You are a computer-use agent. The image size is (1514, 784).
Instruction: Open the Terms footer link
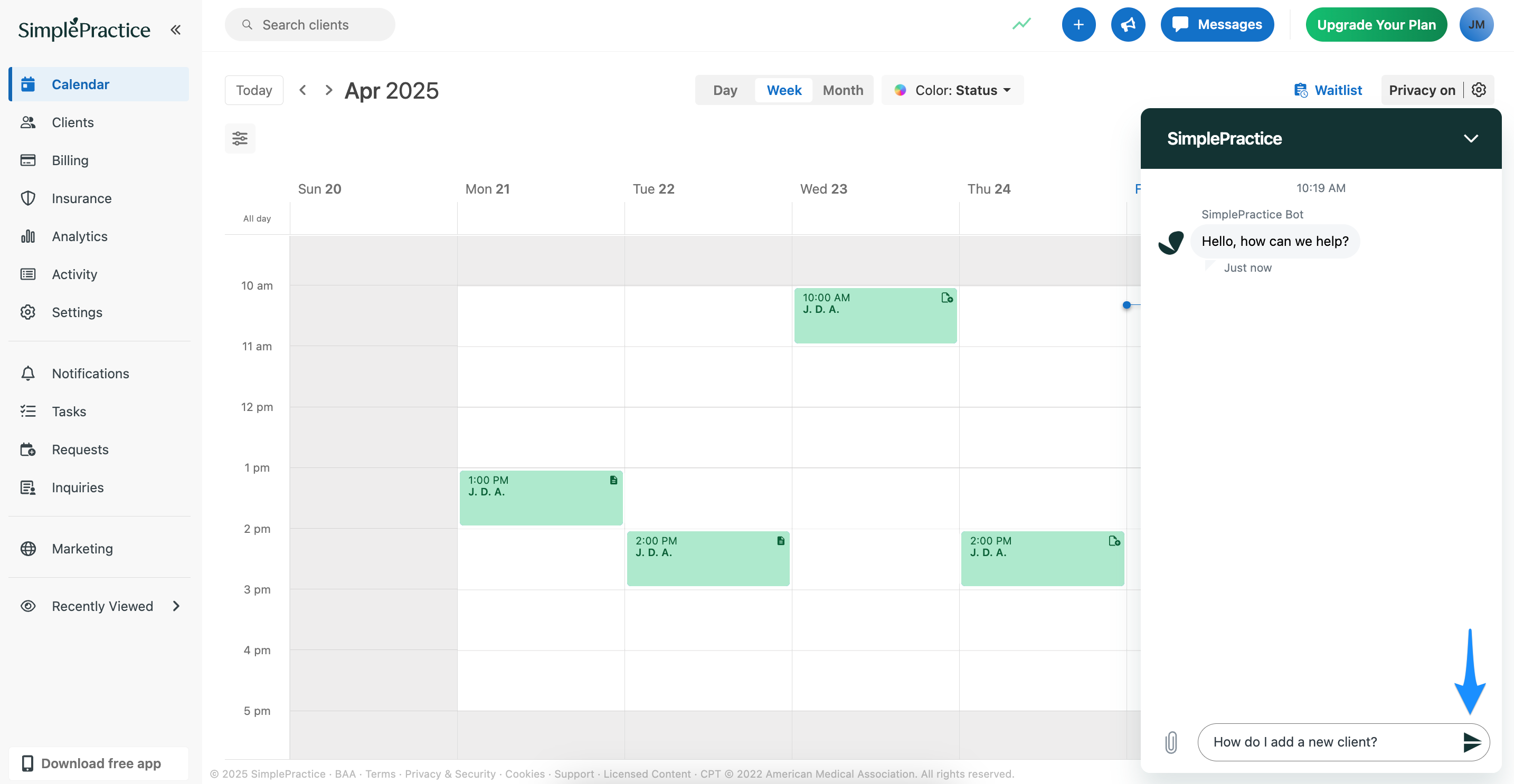380,774
